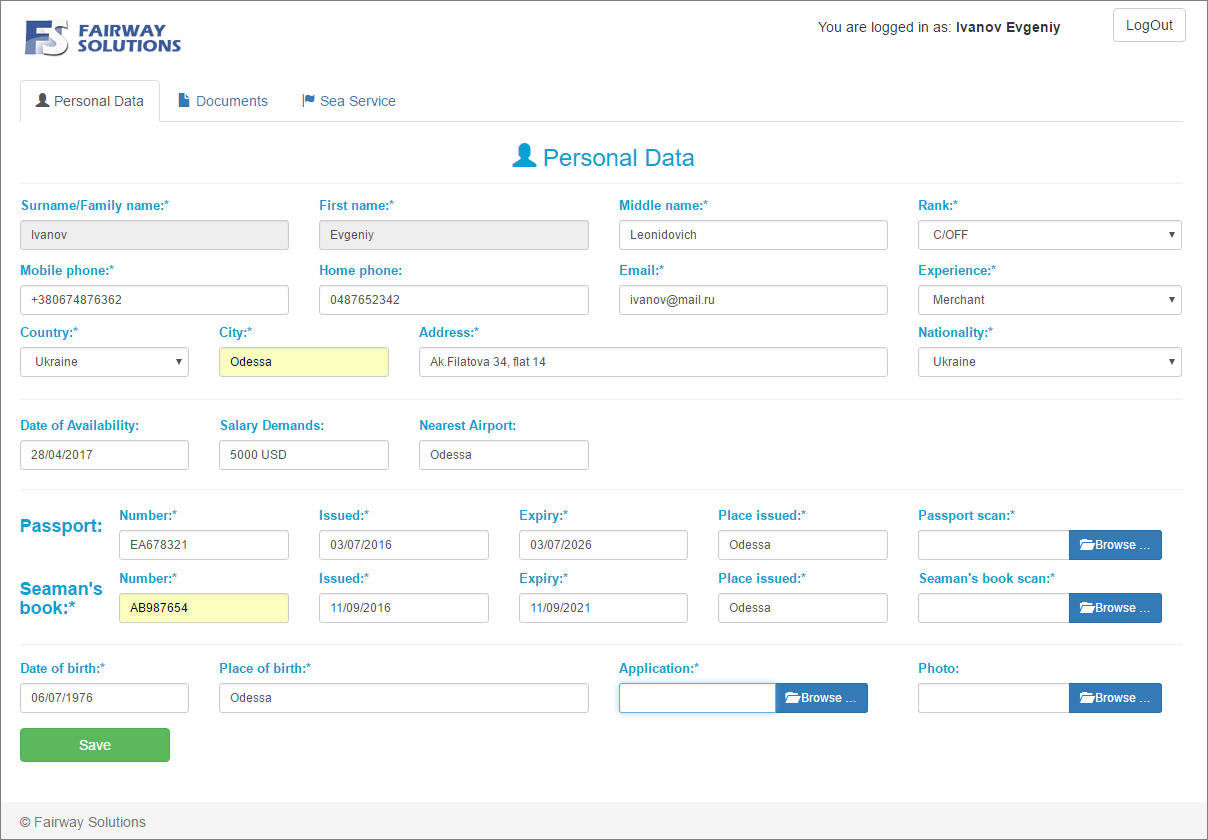Expand the Experience dropdown
The image size is (1208, 840).
click(x=1050, y=300)
